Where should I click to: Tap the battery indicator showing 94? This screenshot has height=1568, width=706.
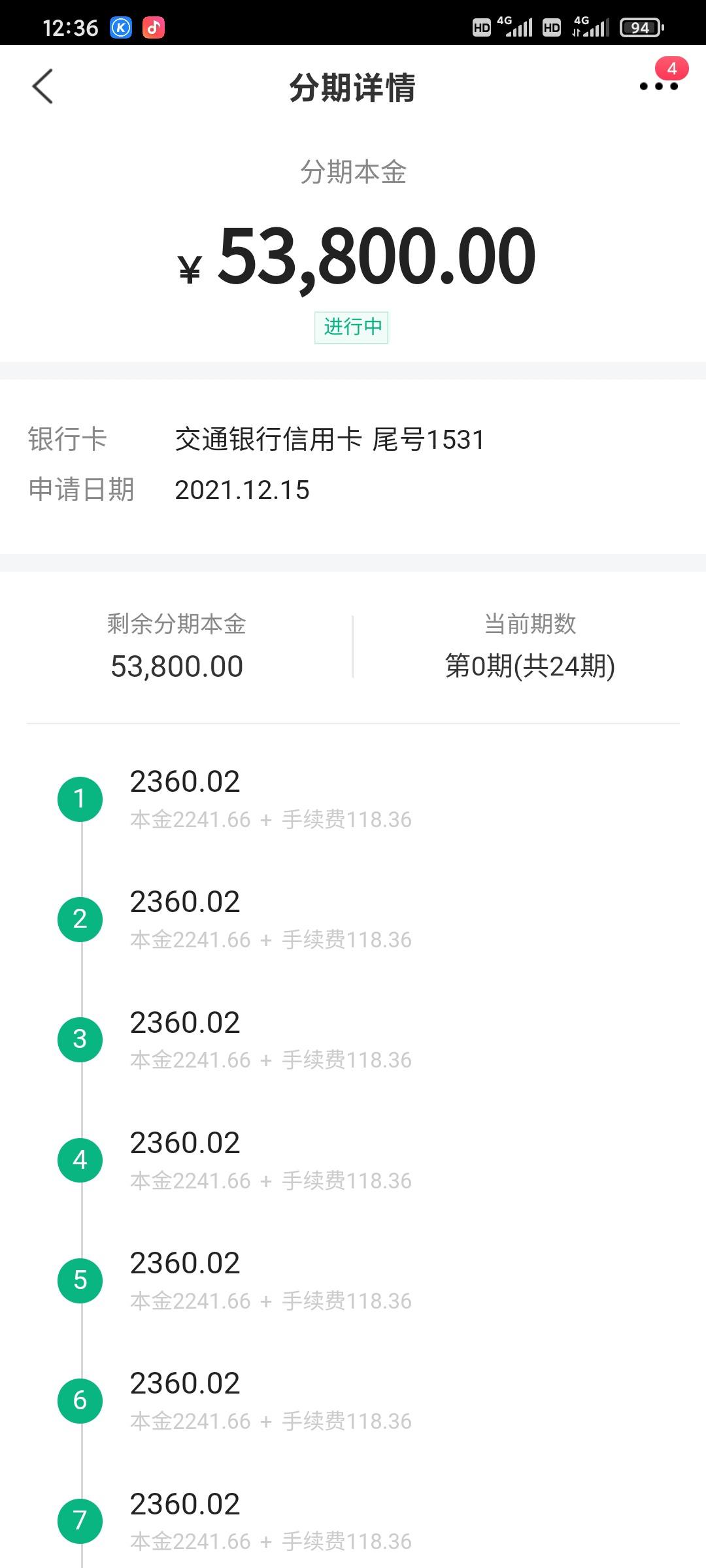click(641, 27)
